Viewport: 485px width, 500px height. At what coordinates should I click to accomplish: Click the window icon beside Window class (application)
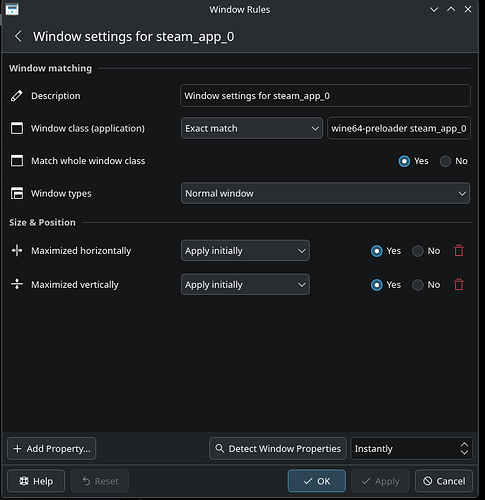(x=17, y=128)
